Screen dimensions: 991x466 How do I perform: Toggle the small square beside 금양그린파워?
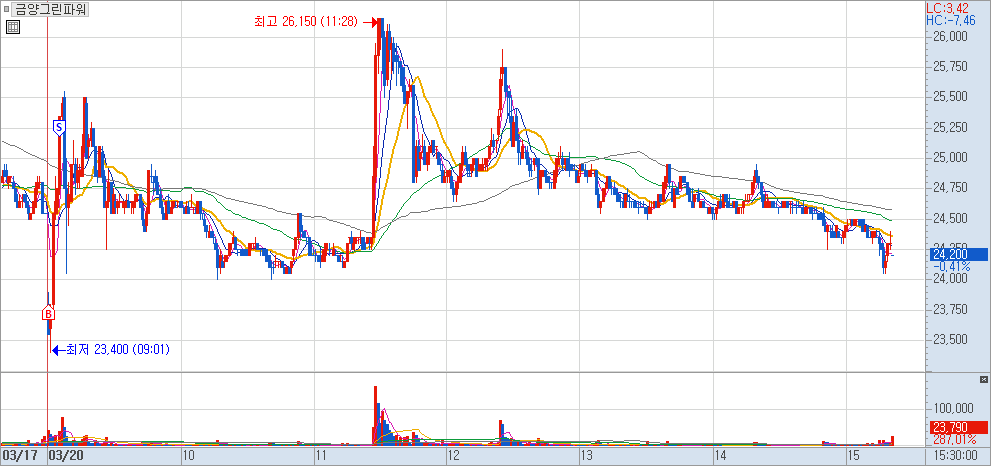[6, 9]
